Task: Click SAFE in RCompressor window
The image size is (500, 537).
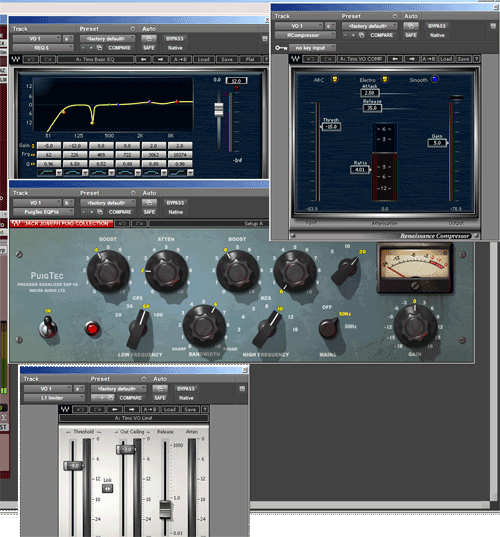Action: point(411,35)
